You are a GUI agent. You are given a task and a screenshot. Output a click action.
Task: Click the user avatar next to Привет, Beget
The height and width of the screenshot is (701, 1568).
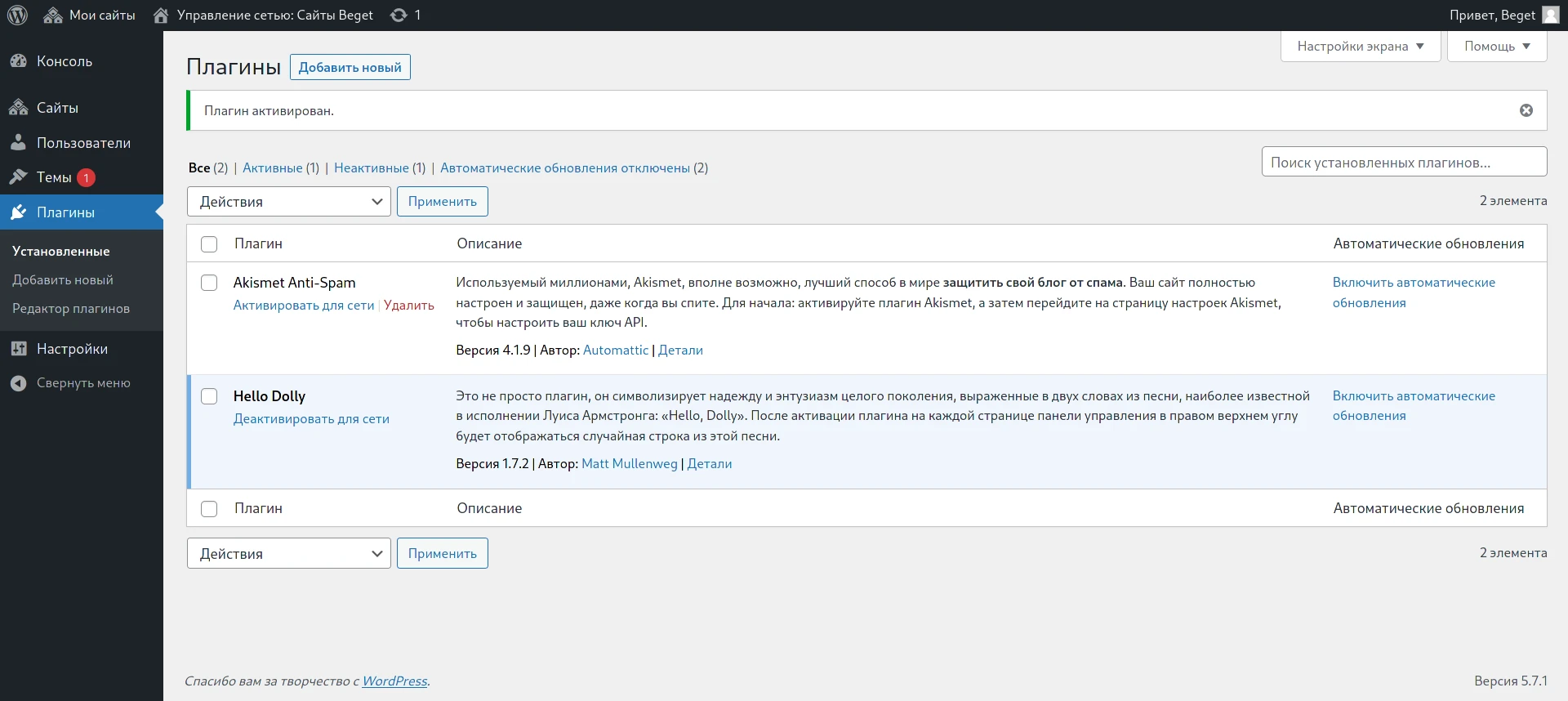pyautogui.click(x=1550, y=15)
